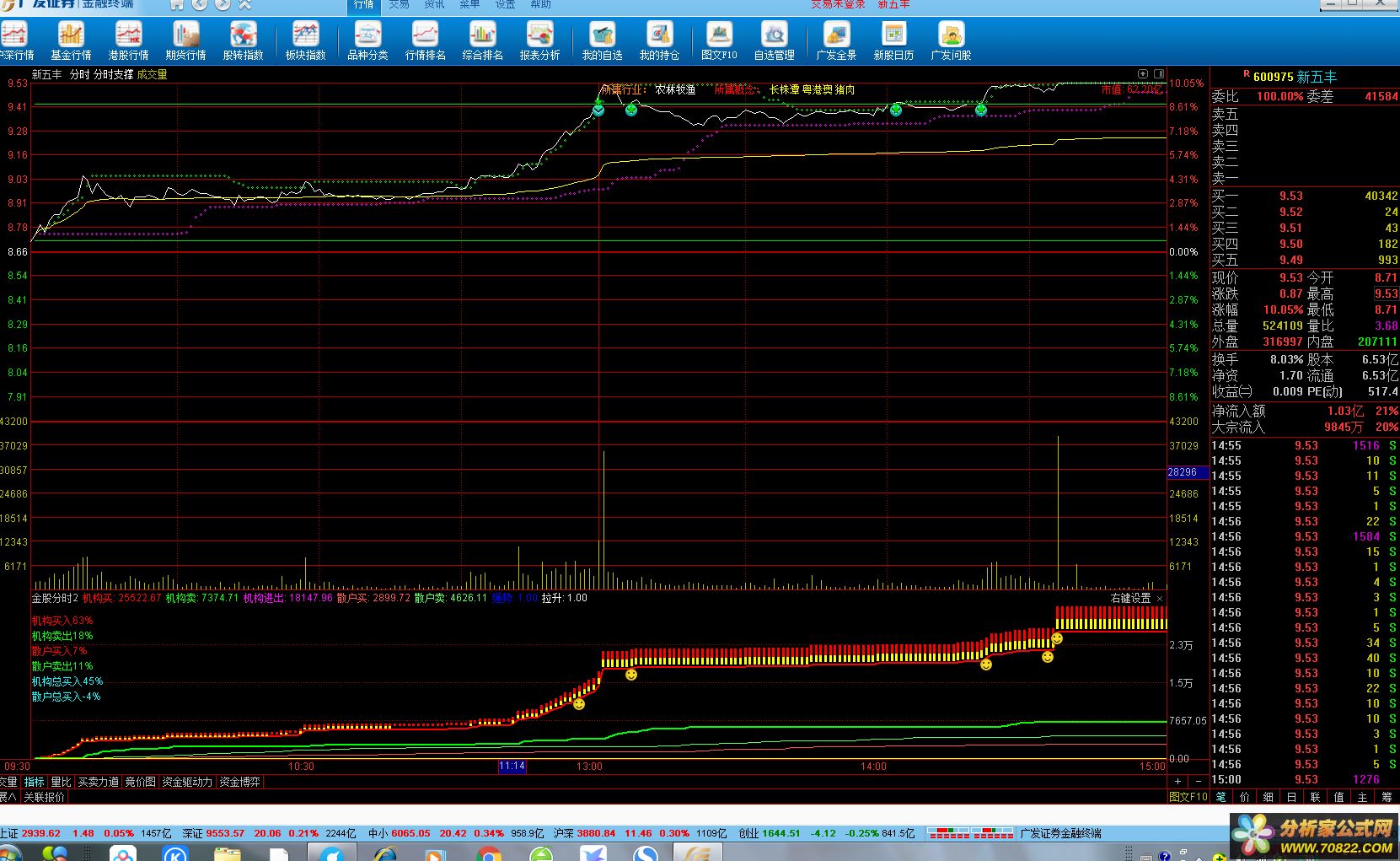The height and width of the screenshot is (861, 1400).
Task: Click the back arrow in title bar
Action: [x=200, y=4]
